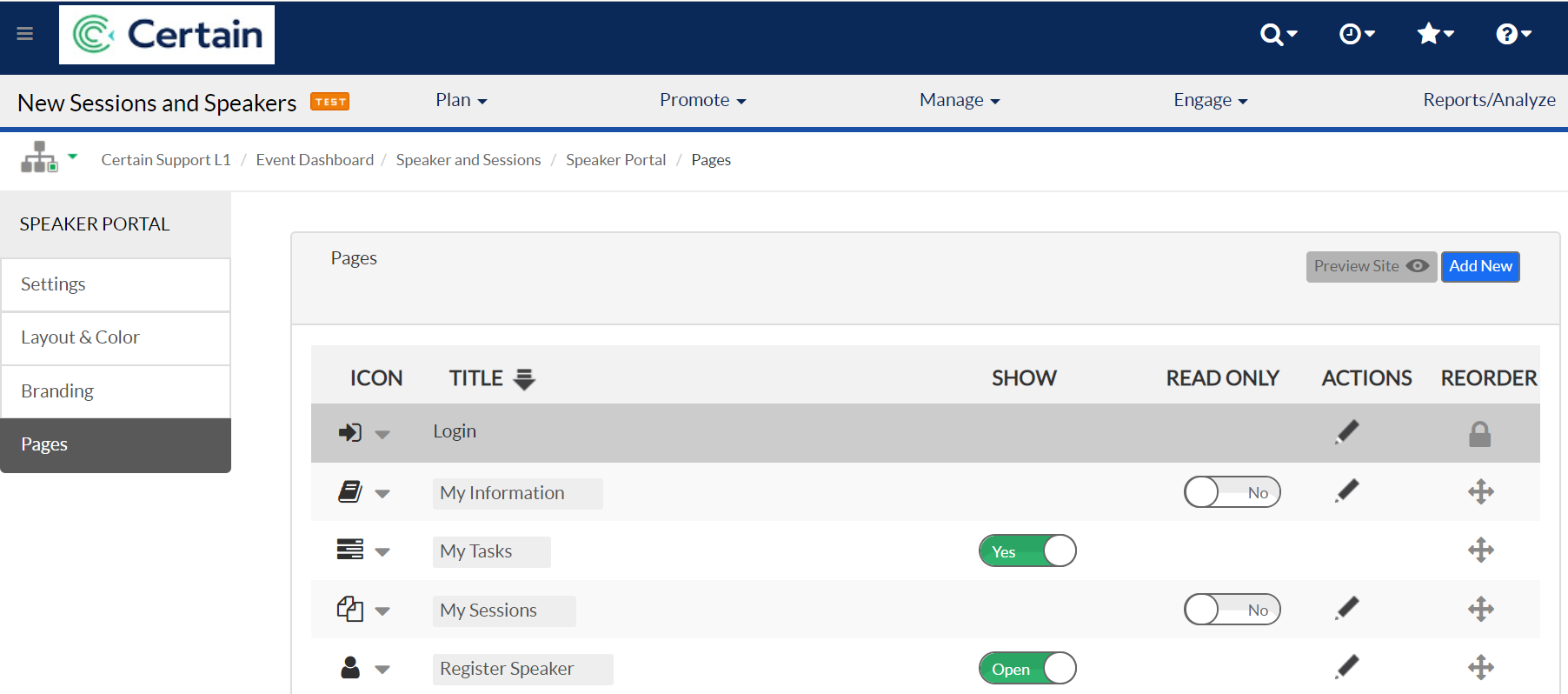The height and width of the screenshot is (694, 1568).
Task: Click the Pages breadcrumb text
Action: click(711, 160)
